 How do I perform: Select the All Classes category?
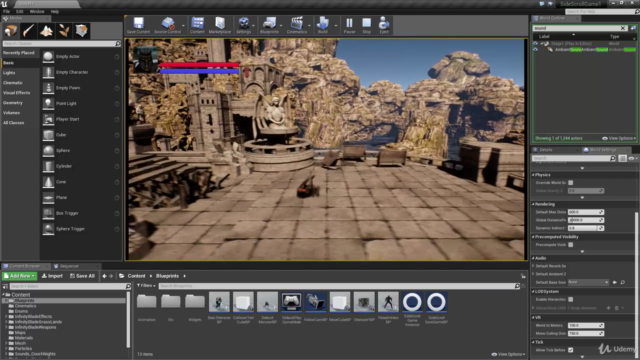coord(13,123)
